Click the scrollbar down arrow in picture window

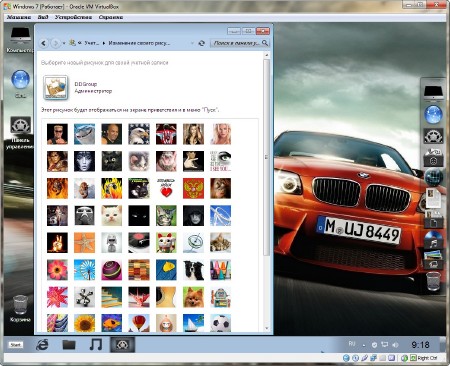point(267,328)
